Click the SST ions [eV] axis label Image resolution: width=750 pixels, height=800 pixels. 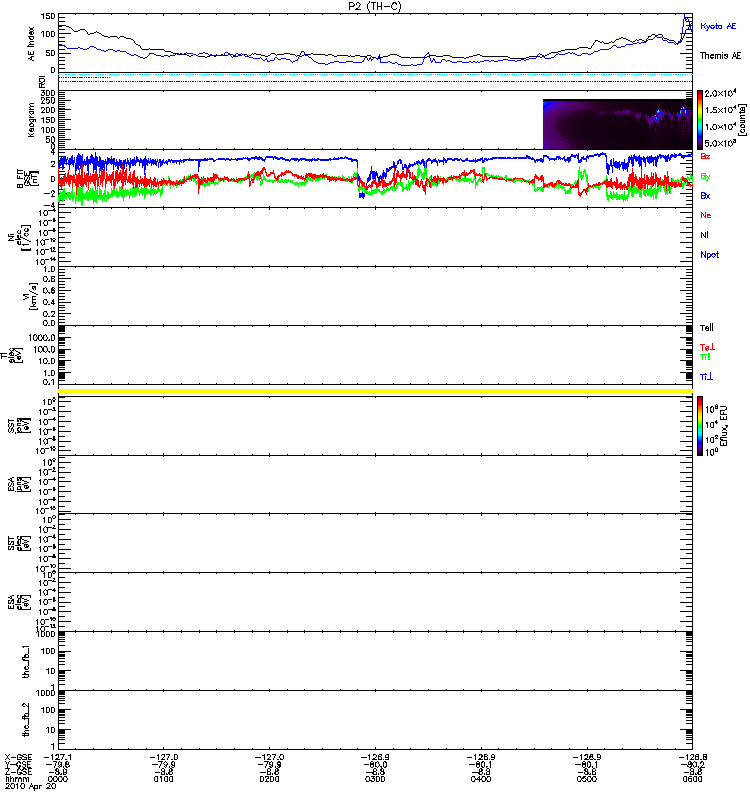(x=19, y=426)
